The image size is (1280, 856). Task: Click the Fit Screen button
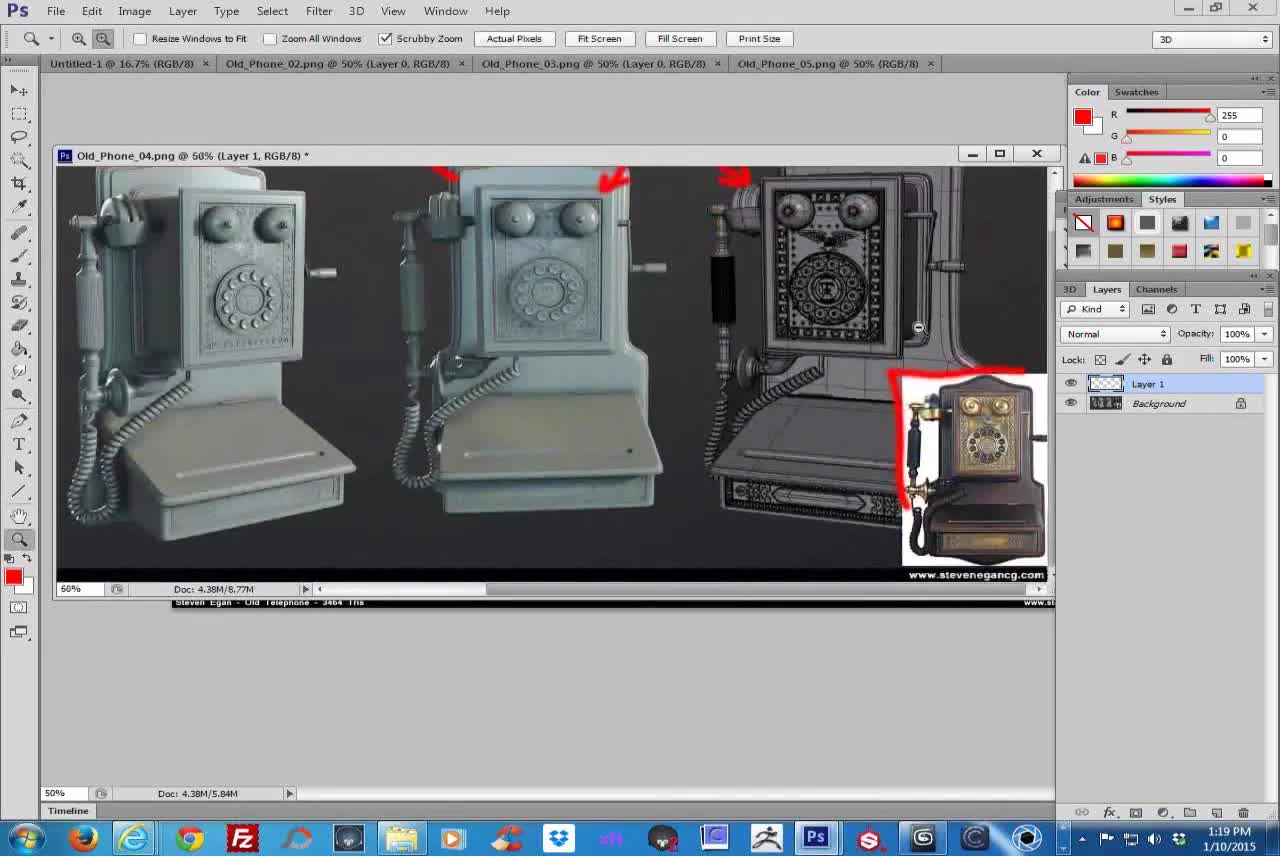point(599,39)
